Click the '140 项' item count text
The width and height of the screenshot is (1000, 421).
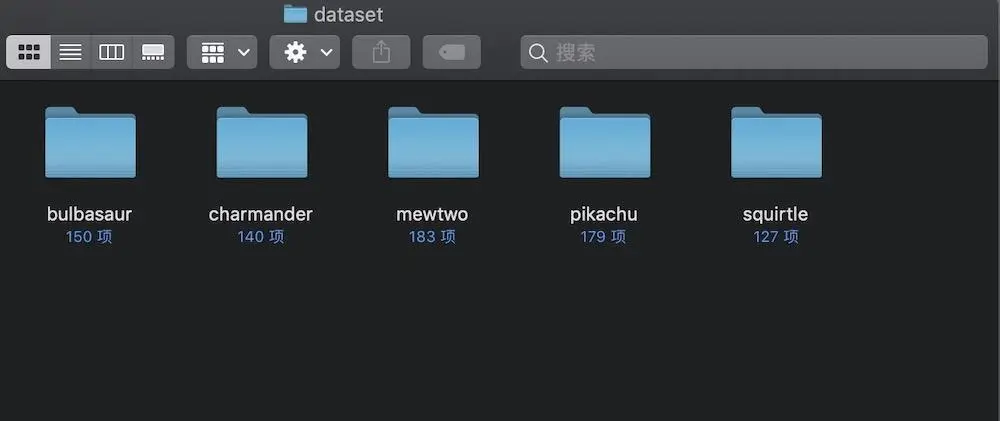[x=261, y=237]
